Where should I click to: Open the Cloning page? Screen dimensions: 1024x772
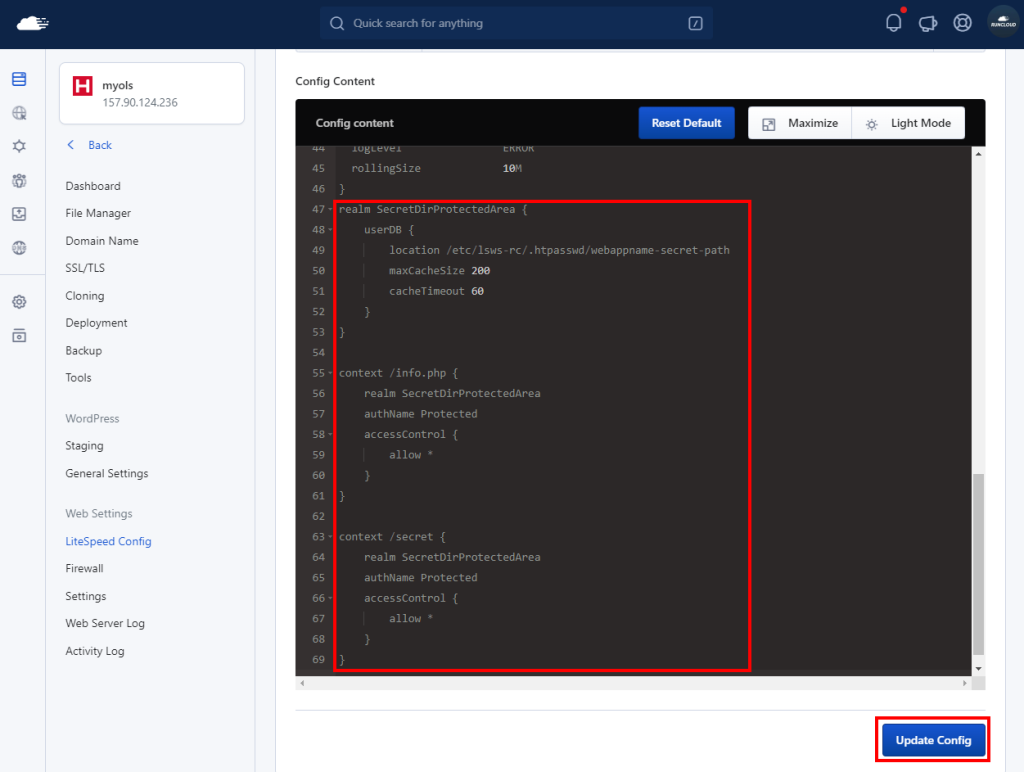84,296
